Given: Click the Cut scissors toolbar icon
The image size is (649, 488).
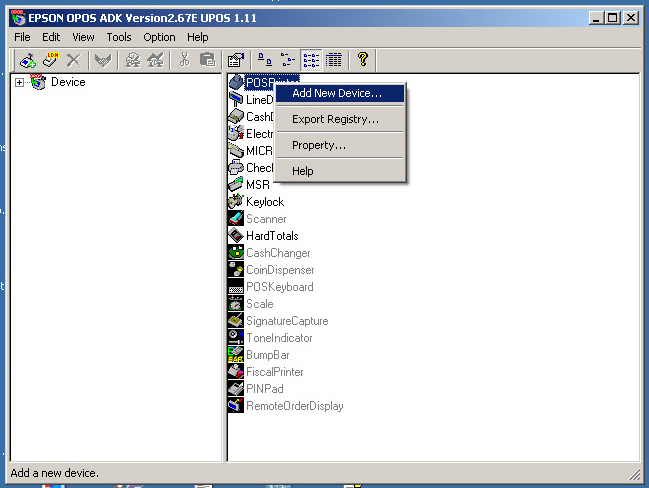Looking at the screenshot, I should click(x=184, y=60).
